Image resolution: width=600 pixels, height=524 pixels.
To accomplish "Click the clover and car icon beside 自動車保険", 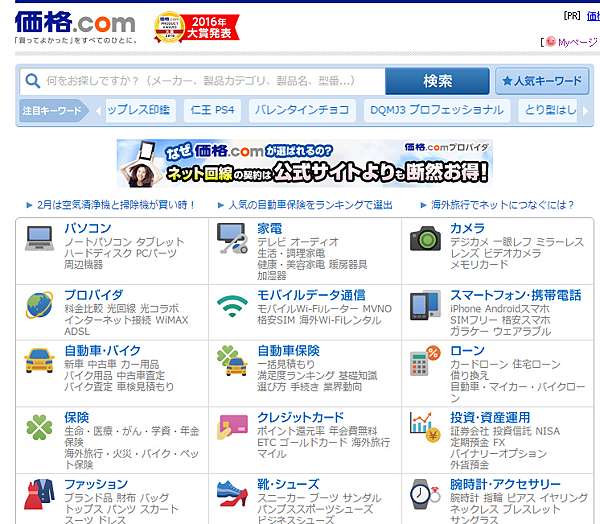I will [232, 361].
